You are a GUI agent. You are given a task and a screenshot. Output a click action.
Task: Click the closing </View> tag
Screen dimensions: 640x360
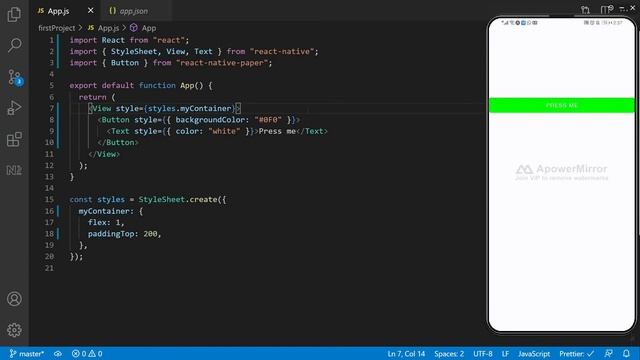coord(104,154)
